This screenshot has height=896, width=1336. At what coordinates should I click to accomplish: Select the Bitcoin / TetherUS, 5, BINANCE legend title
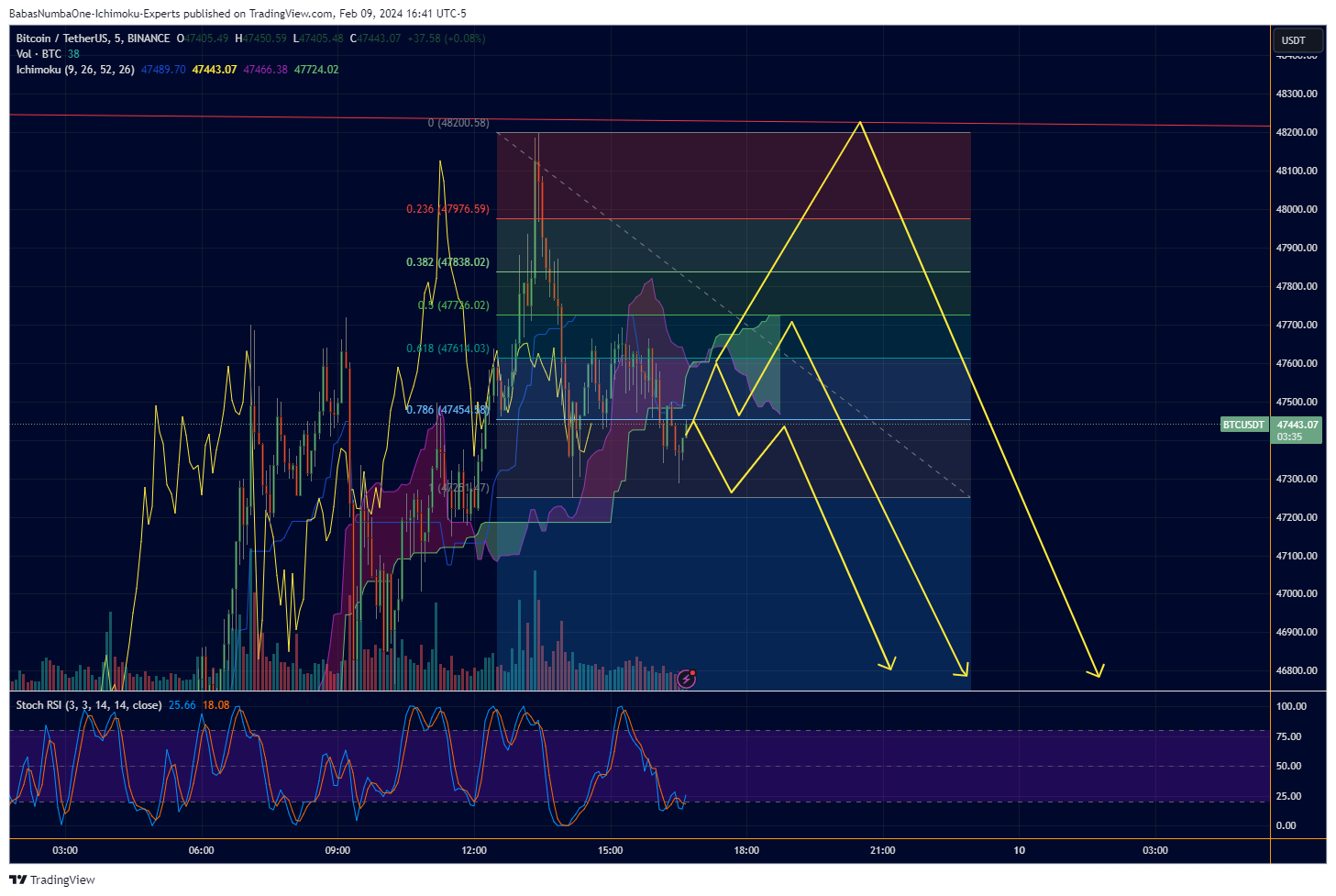(x=93, y=39)
